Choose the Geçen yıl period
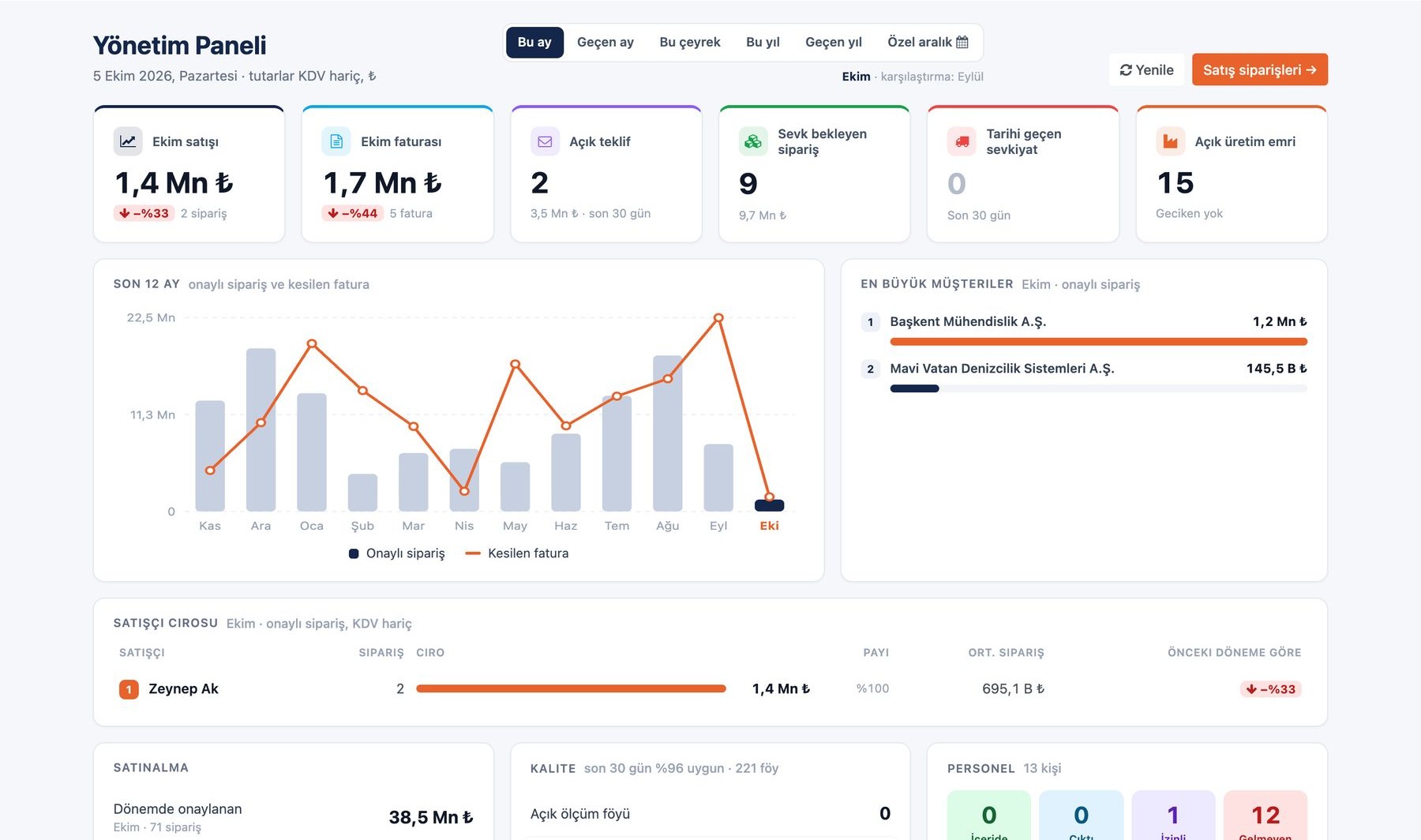 pos(834,42)
